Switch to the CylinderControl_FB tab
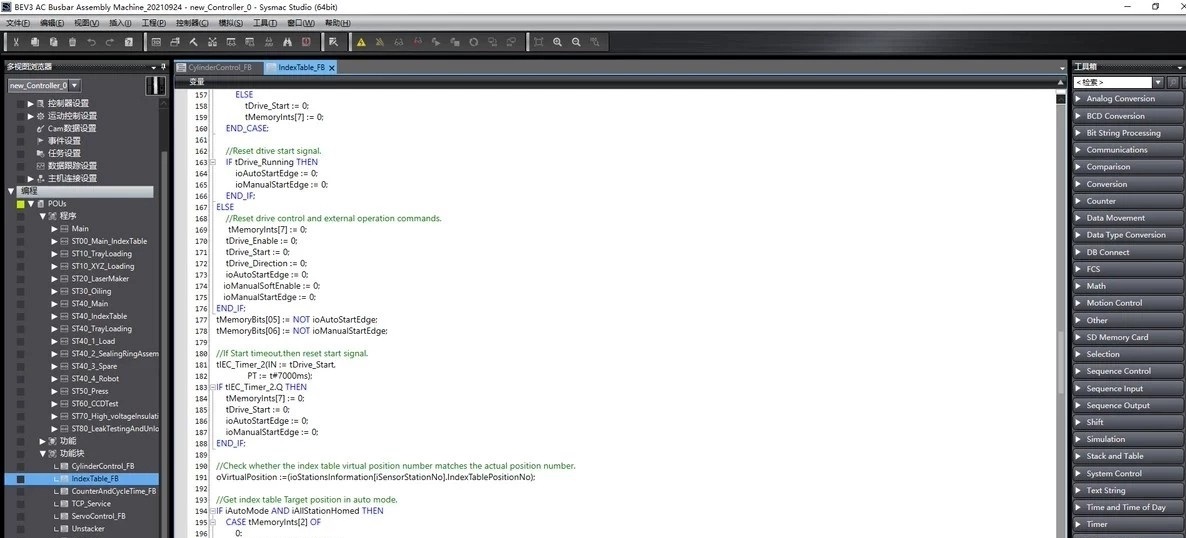This screenshot has height=538, width=1186. click(219, 67)
